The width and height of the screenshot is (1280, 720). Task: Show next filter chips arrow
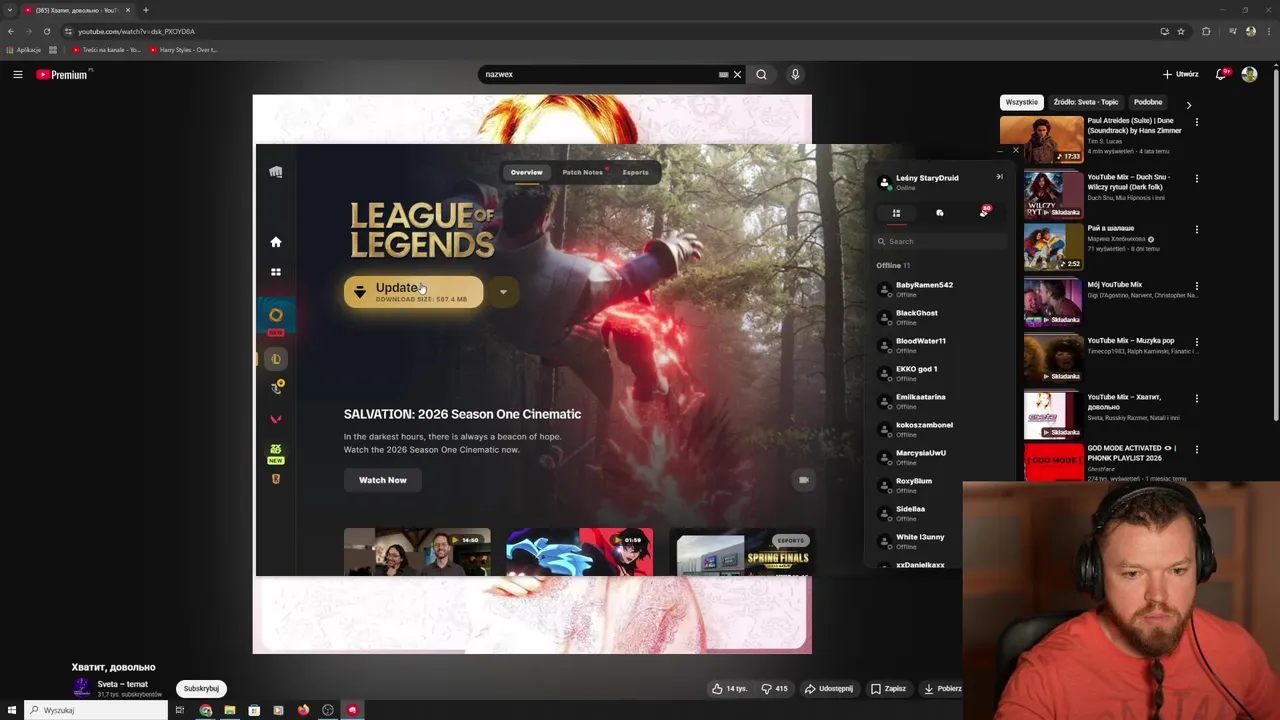[1188, 104]
